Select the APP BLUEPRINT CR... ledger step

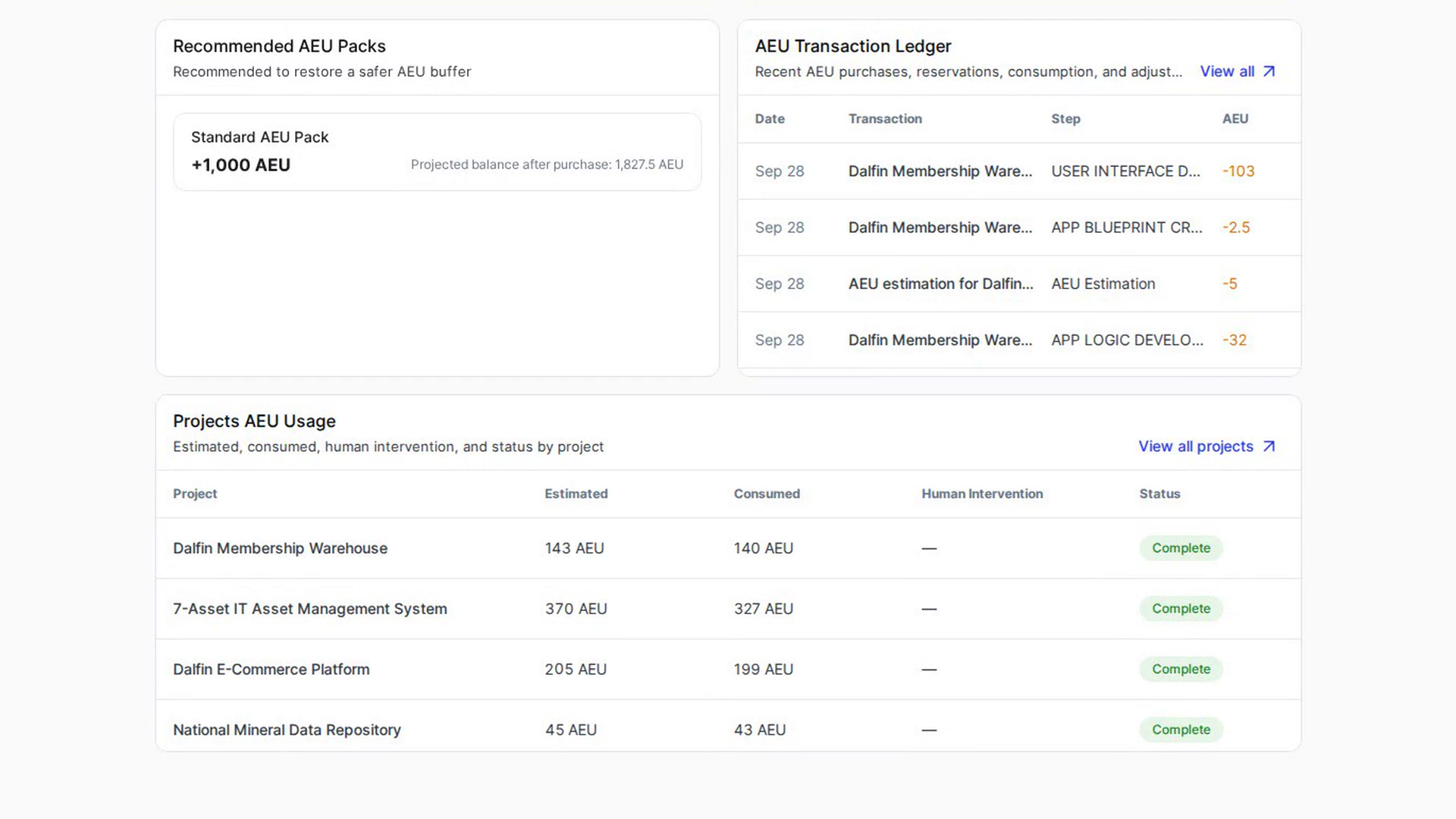pyautogui.click(x=1127, y=227)
